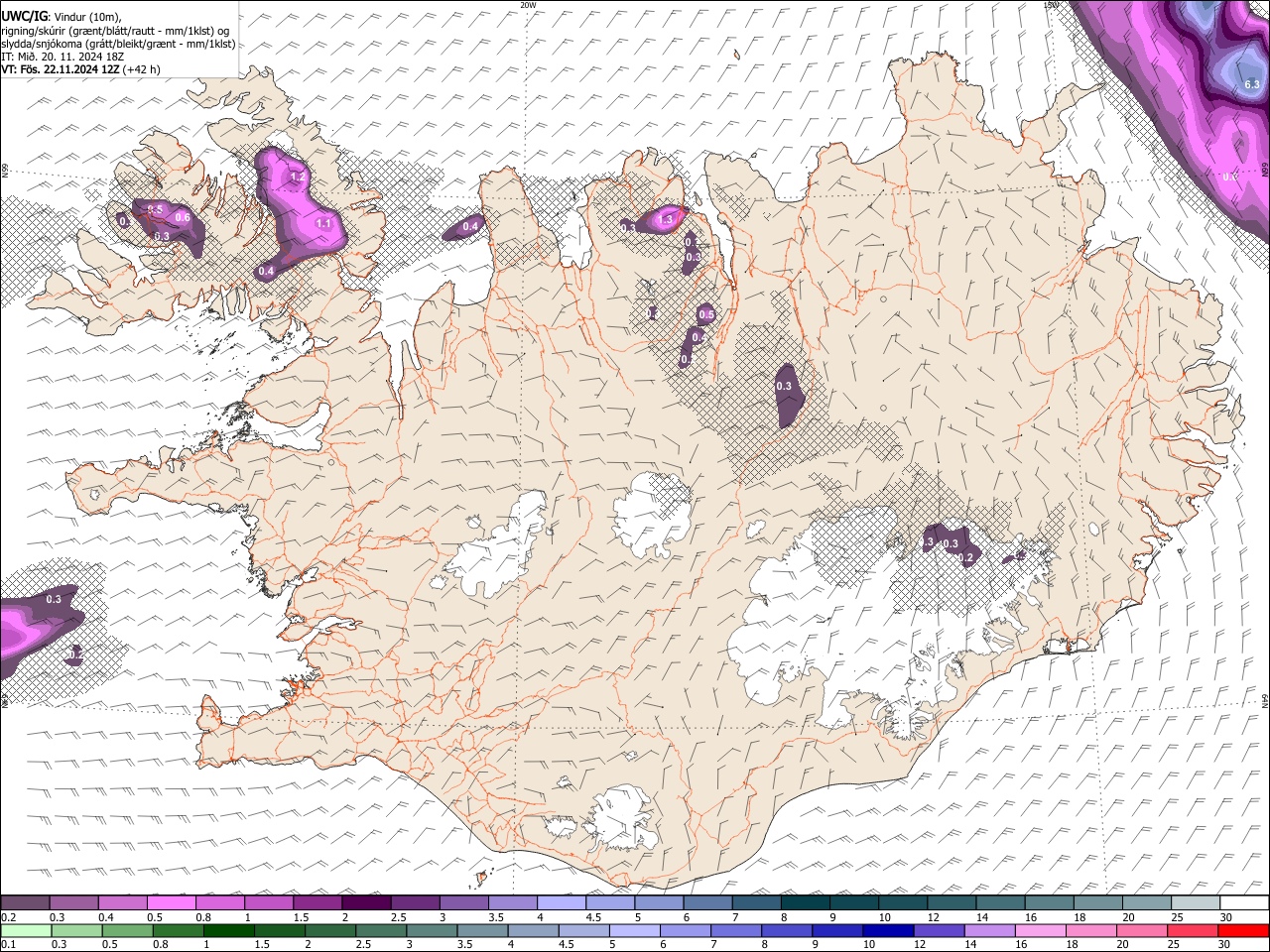Screen dimensions: 1270x952
Task: Select the white 30 swatch in upper legend
Action: [x=1245, y=903]
